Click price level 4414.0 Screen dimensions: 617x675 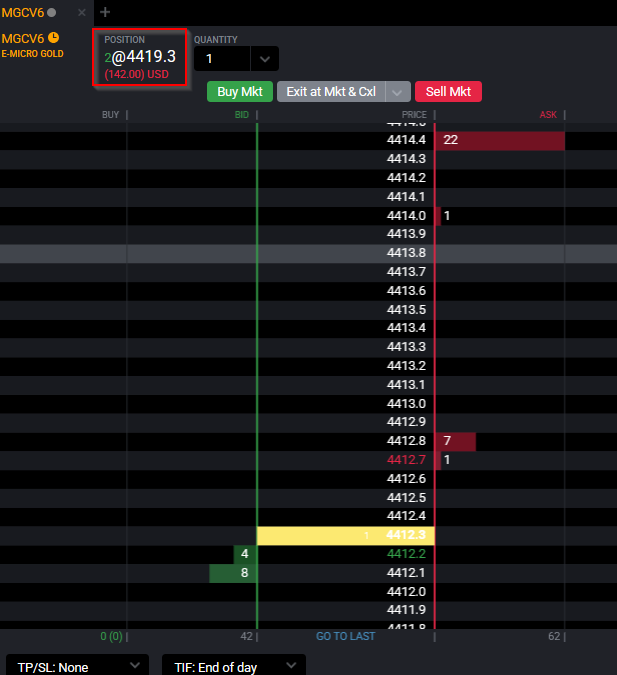coord(406,215)
